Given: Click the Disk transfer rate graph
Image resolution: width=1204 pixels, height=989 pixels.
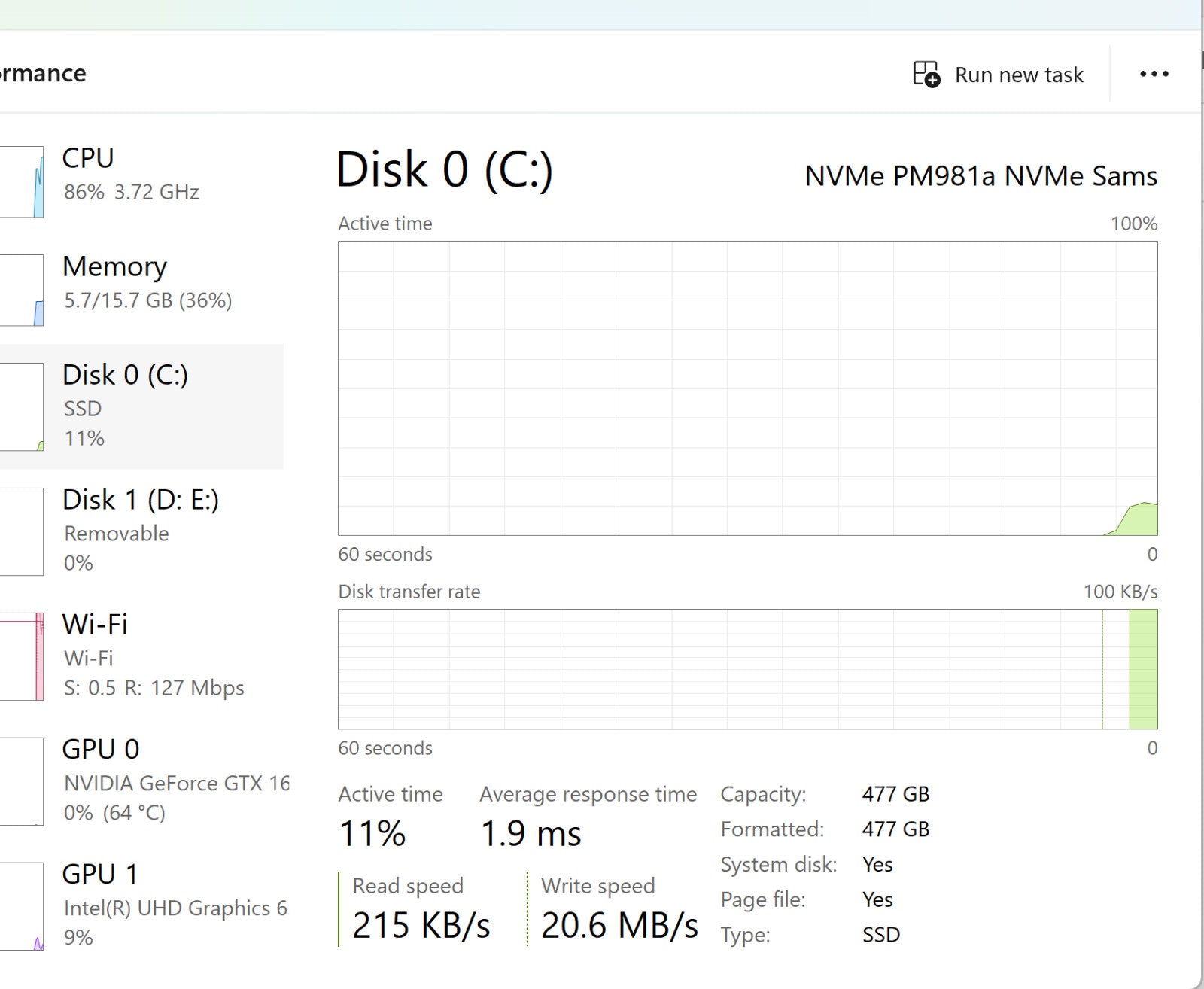Looking at the screenshot, I should [747, 669].
